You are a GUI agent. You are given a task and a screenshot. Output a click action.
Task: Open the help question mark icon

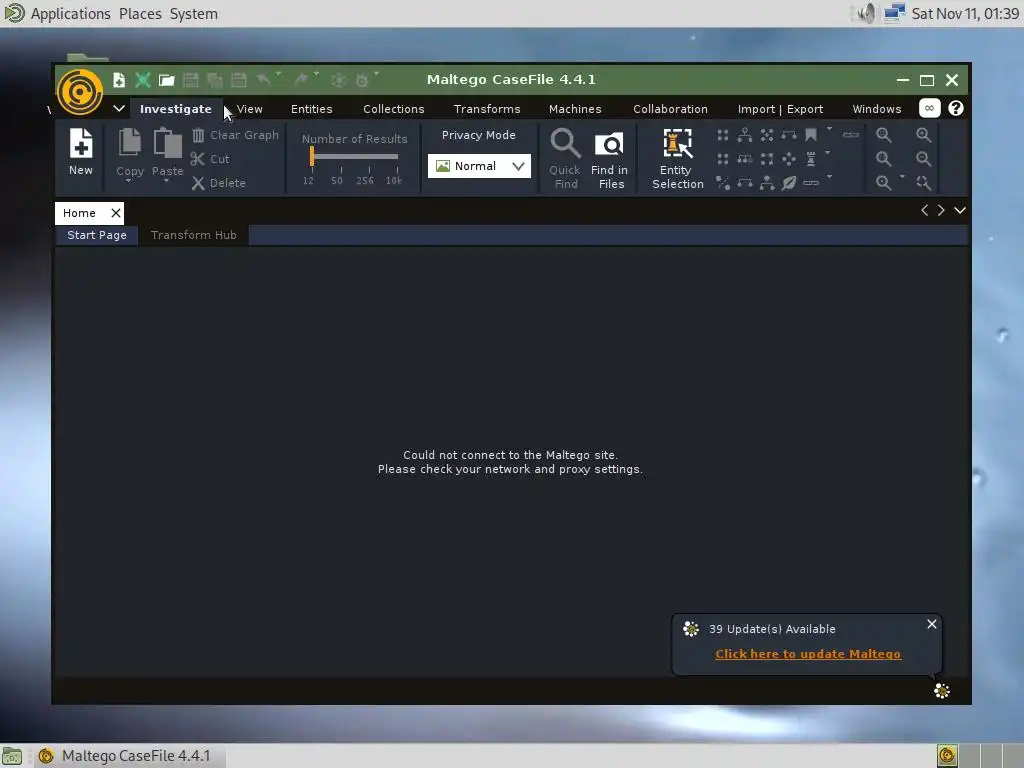point(955,108)
